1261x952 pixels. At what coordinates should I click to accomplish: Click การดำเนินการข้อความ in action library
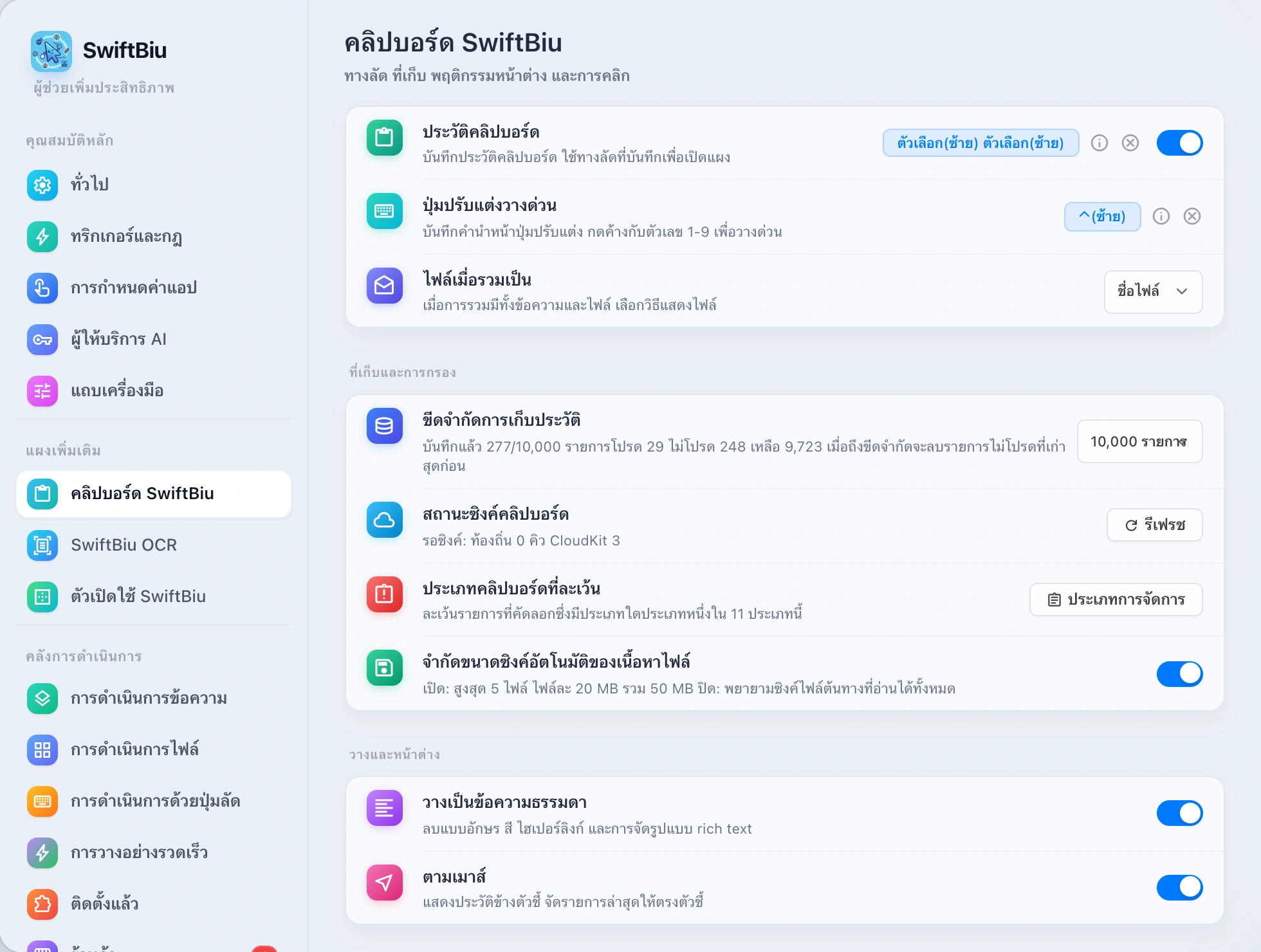pos(154,699)
